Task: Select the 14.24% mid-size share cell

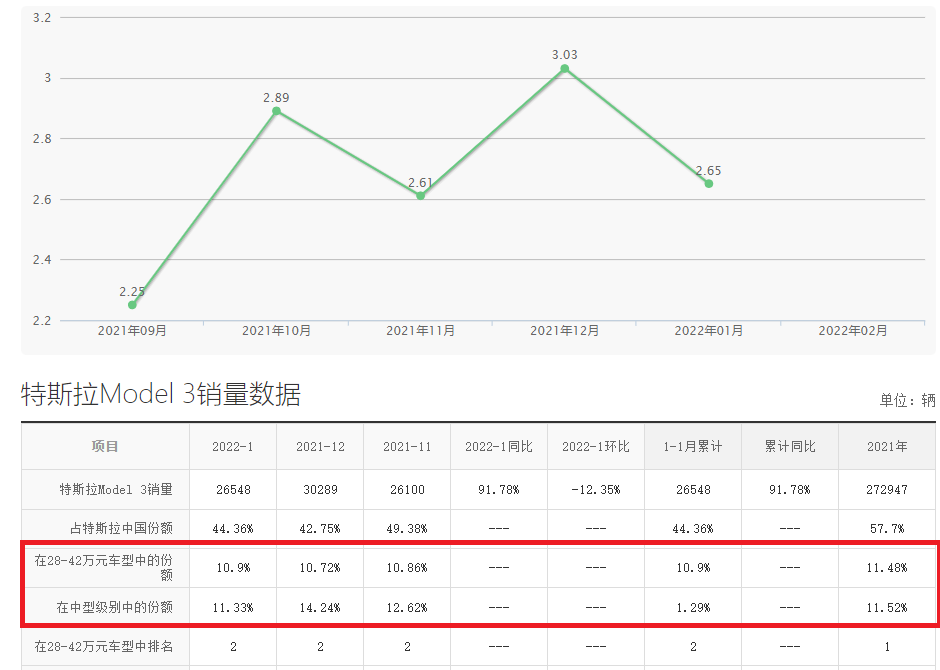Action: click(x=320, y=608)
